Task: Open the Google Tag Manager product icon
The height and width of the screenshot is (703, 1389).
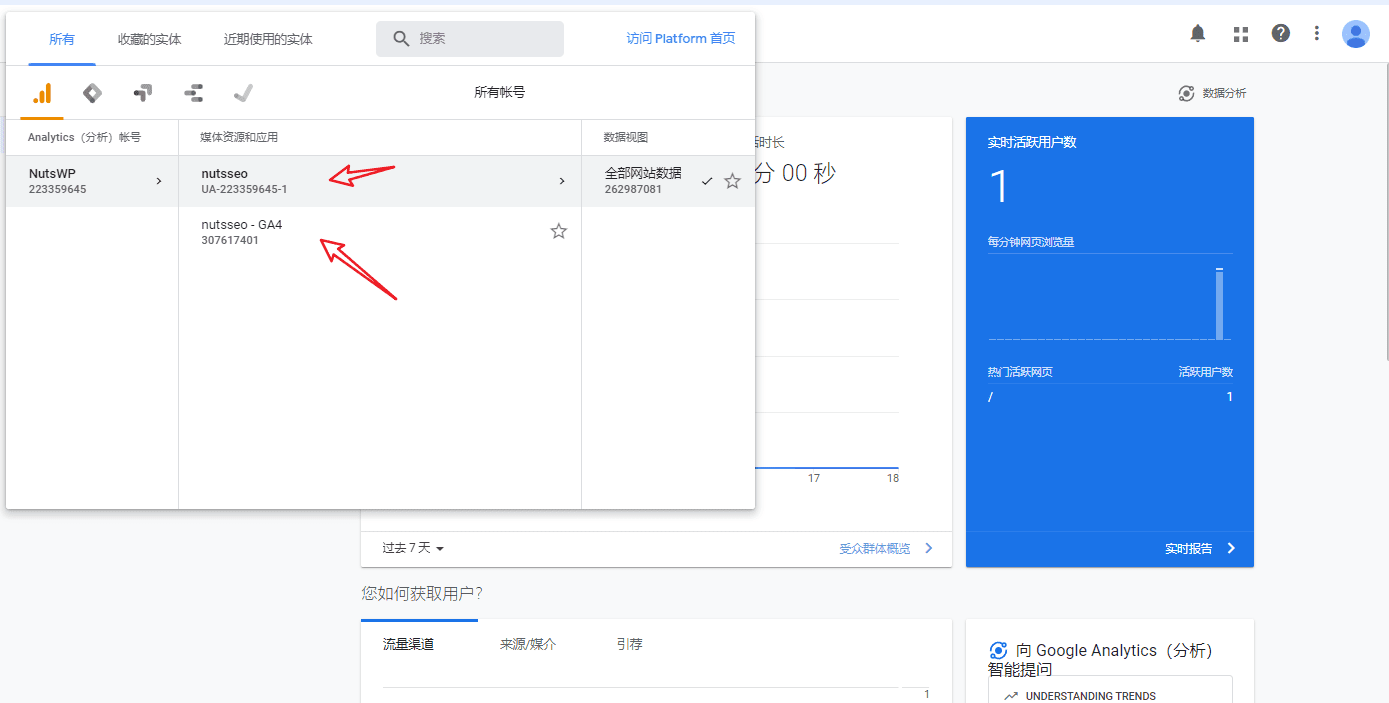Action: (92, 93)
